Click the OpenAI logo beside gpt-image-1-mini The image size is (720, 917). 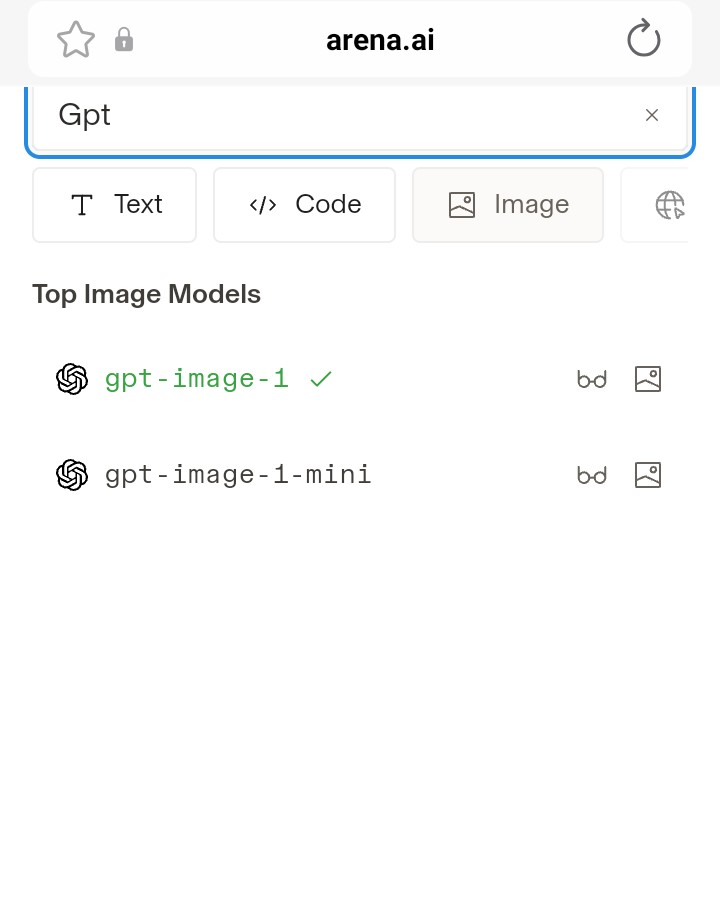point(72,475)
